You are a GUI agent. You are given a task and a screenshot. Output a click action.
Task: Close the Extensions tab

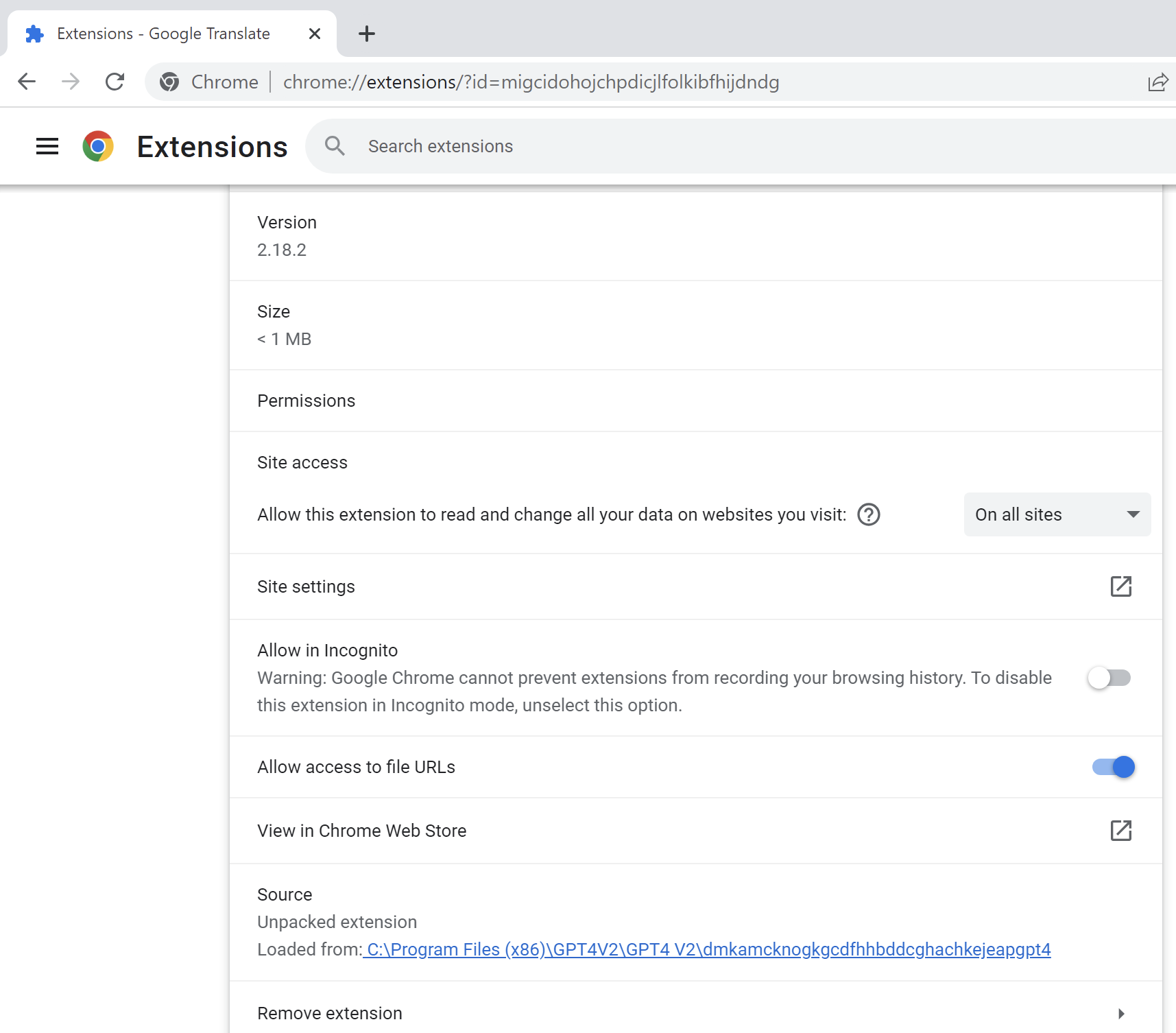click(x=315, y=34)
